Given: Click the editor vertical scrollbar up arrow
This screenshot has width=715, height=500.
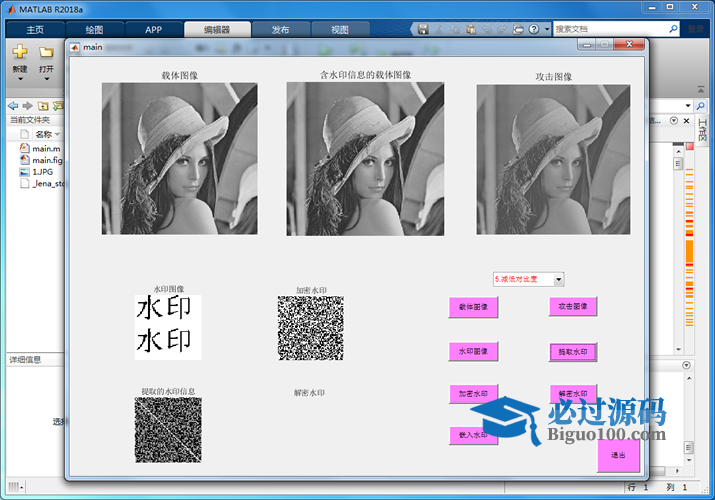Looking at the screenshot, I should 679,151.
